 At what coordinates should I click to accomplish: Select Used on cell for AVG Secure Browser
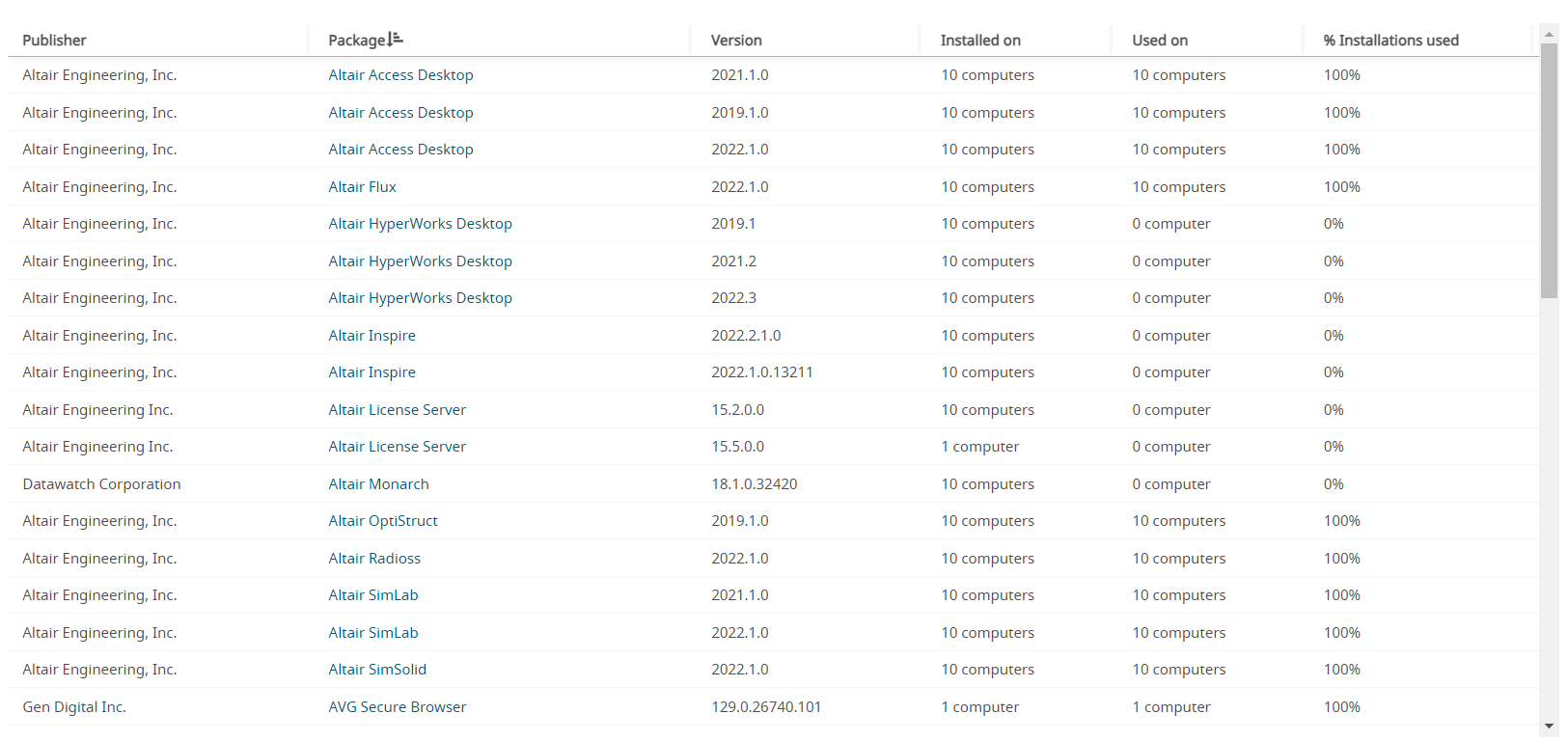1171,707
